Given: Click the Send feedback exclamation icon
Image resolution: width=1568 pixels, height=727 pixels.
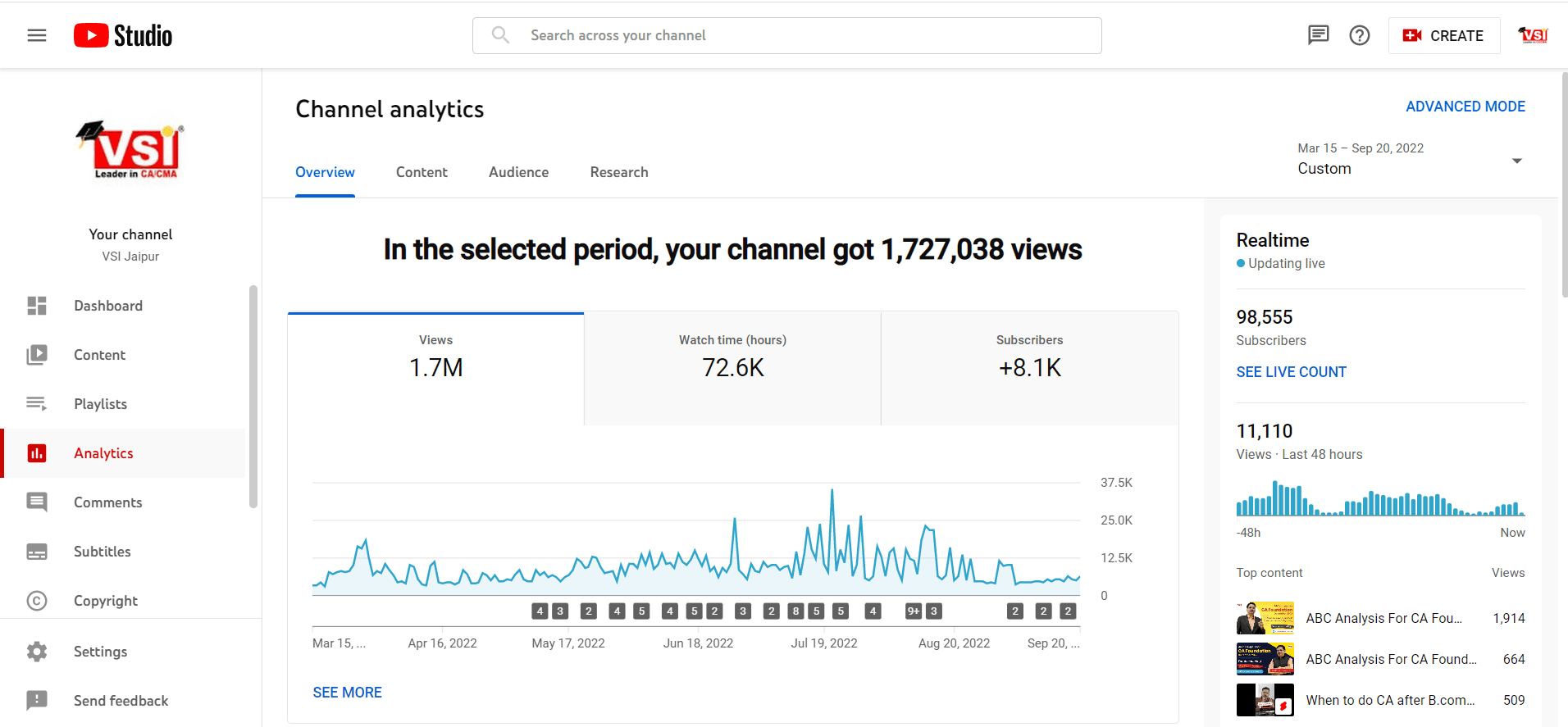Looking at the screenshot, I should [x=37, y=701].
